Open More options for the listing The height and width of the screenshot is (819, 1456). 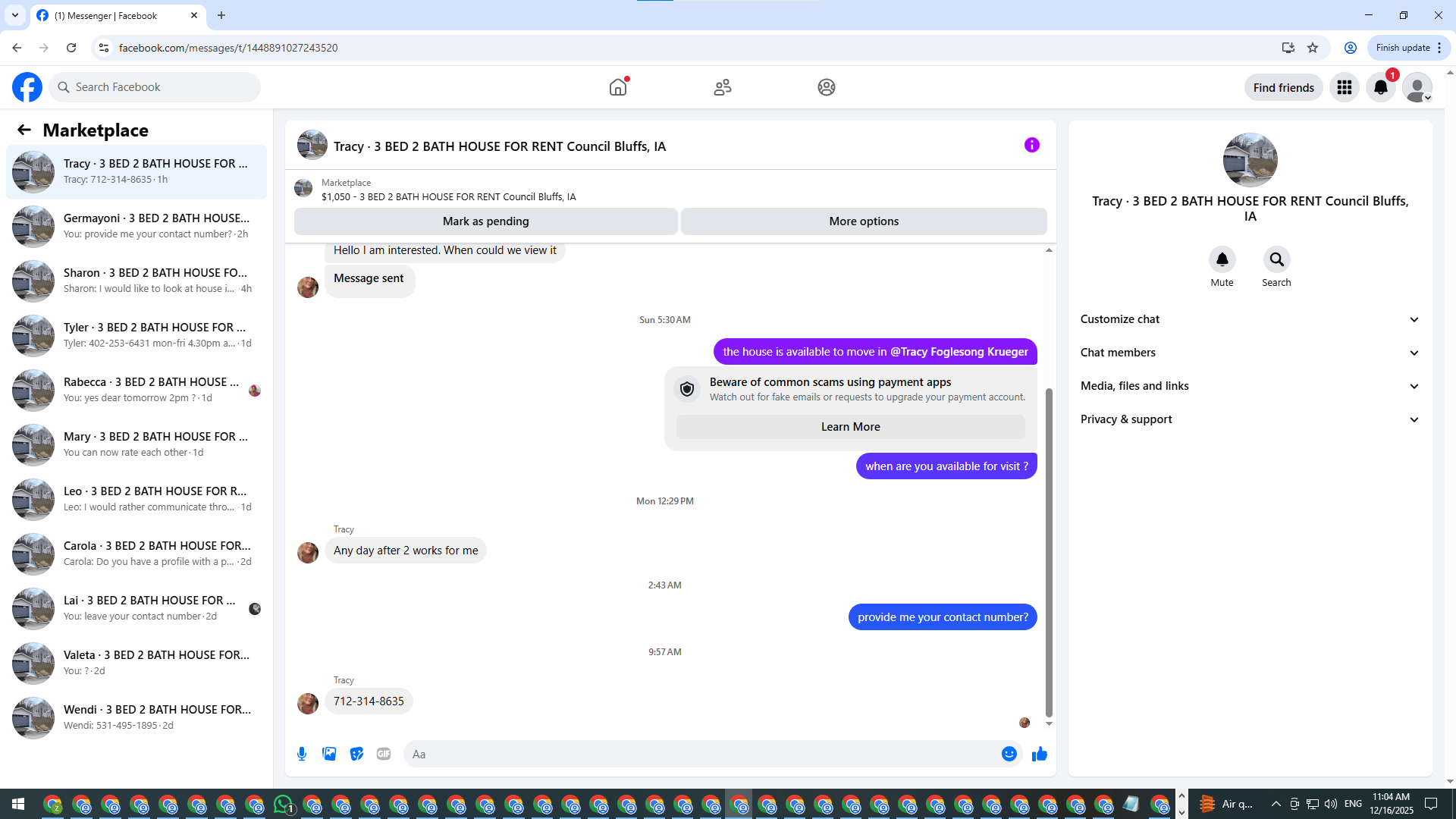tap(864, 221)
